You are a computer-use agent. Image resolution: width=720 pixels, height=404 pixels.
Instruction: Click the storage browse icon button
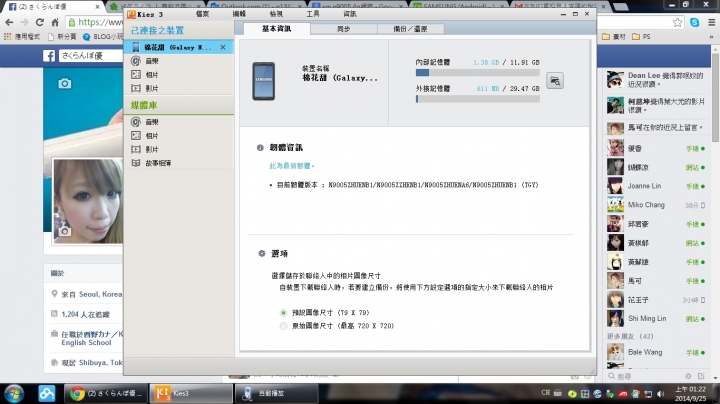[555, 81]
